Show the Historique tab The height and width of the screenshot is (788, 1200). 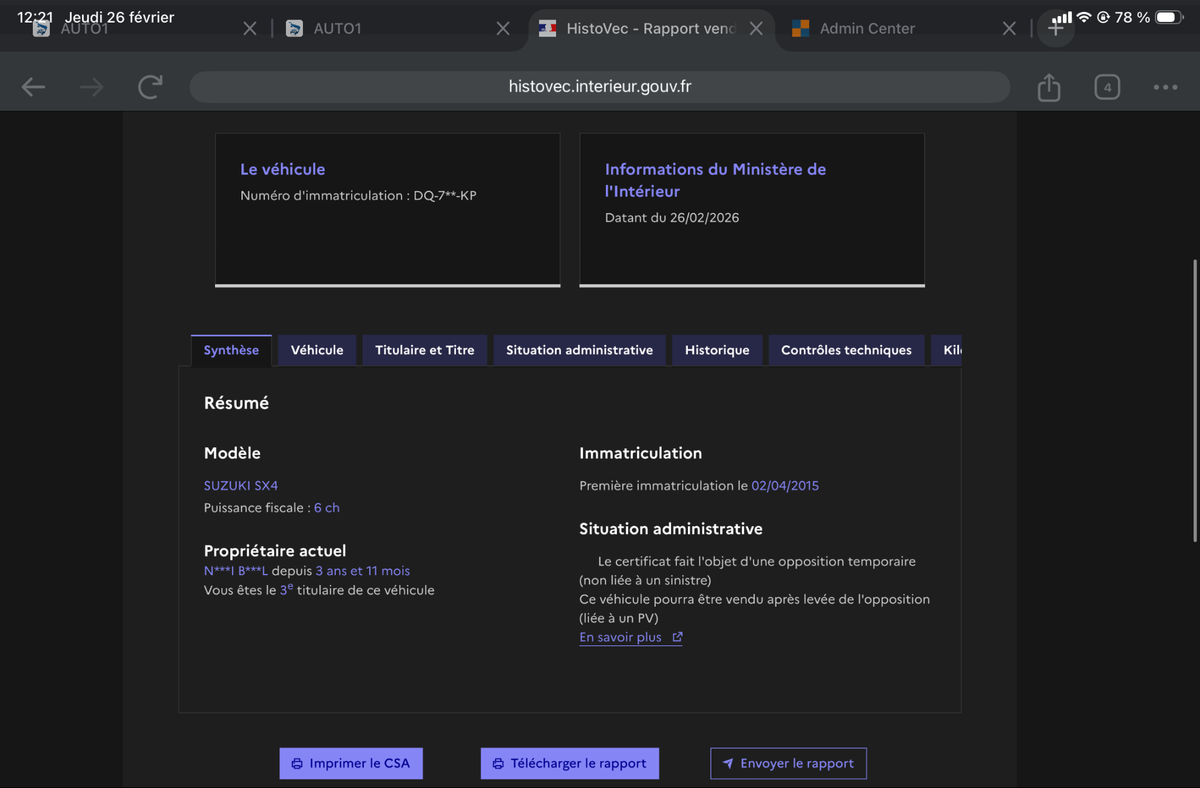[717, 350]
